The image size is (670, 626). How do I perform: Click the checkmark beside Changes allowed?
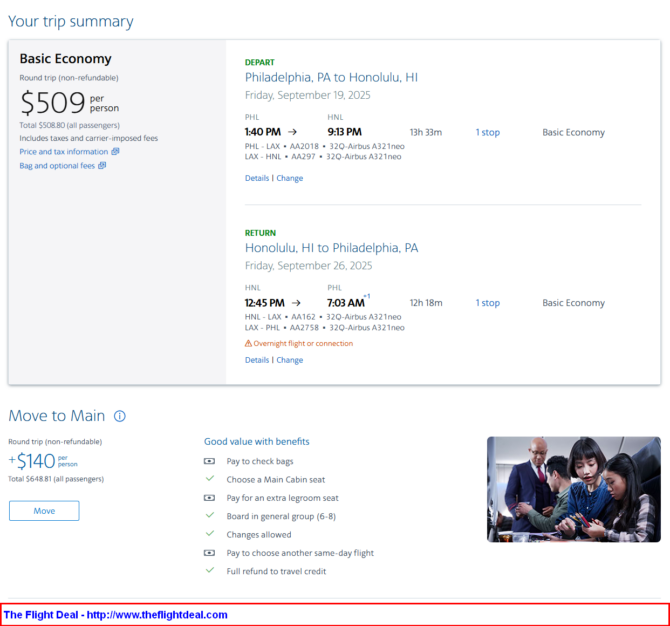(210, 534)
